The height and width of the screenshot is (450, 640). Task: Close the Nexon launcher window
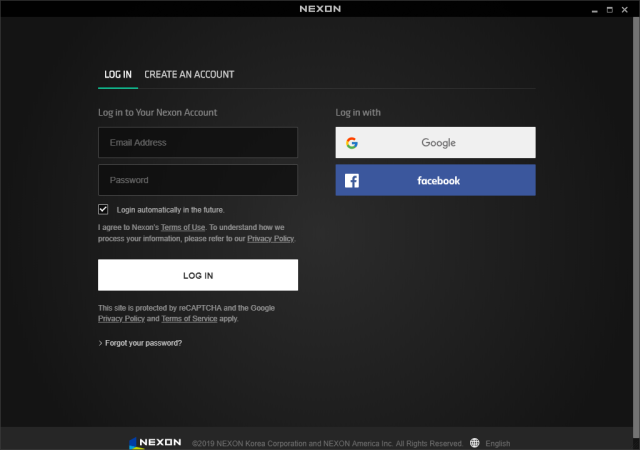point(627,9)
